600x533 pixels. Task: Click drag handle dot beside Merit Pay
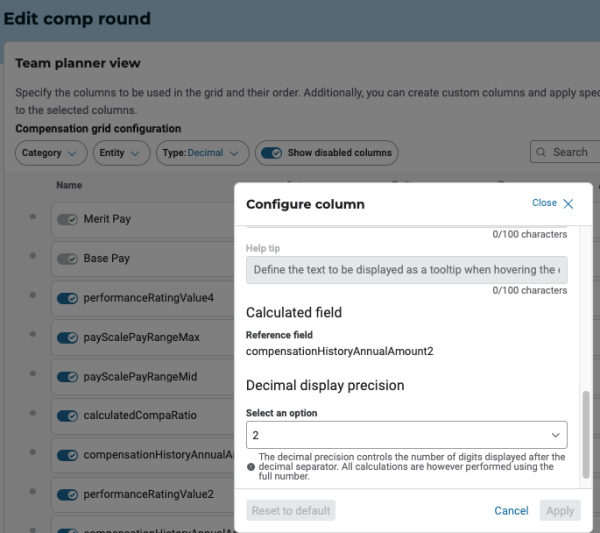click(x=33, y=218)
